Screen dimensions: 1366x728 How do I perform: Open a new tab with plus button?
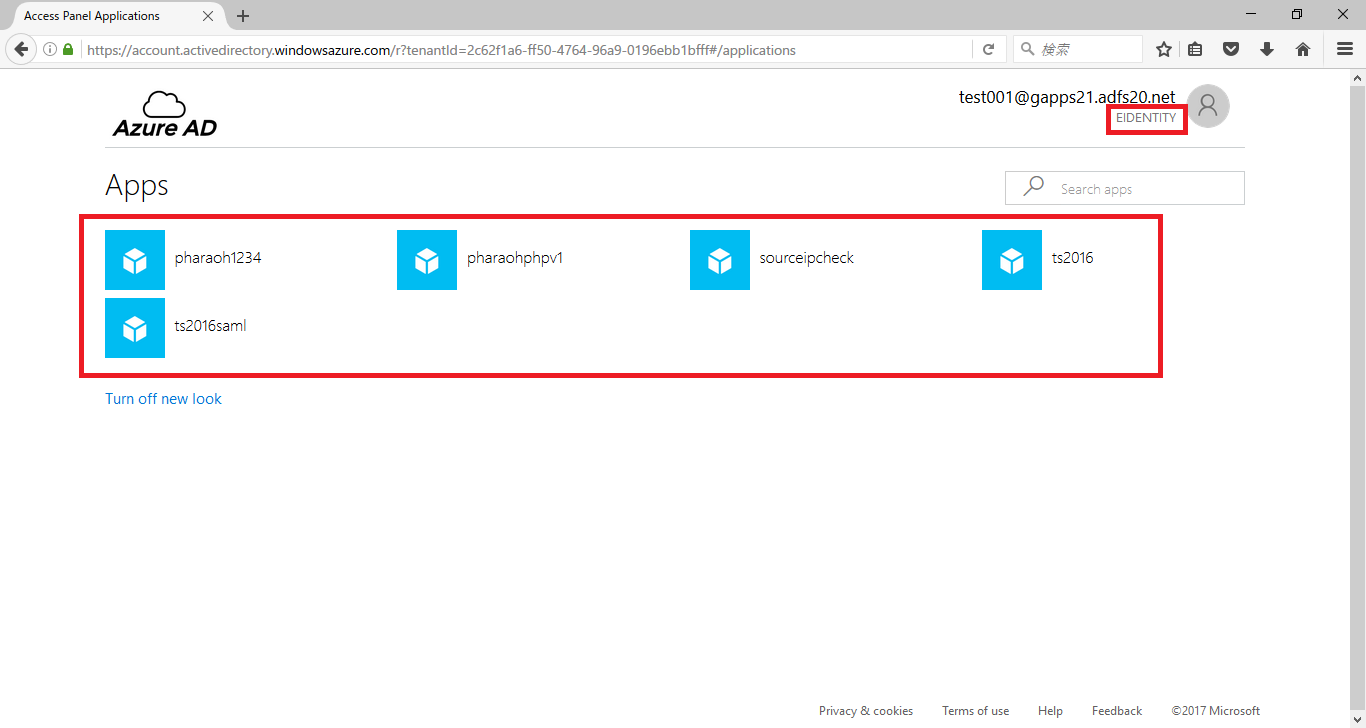coord(243,16)
